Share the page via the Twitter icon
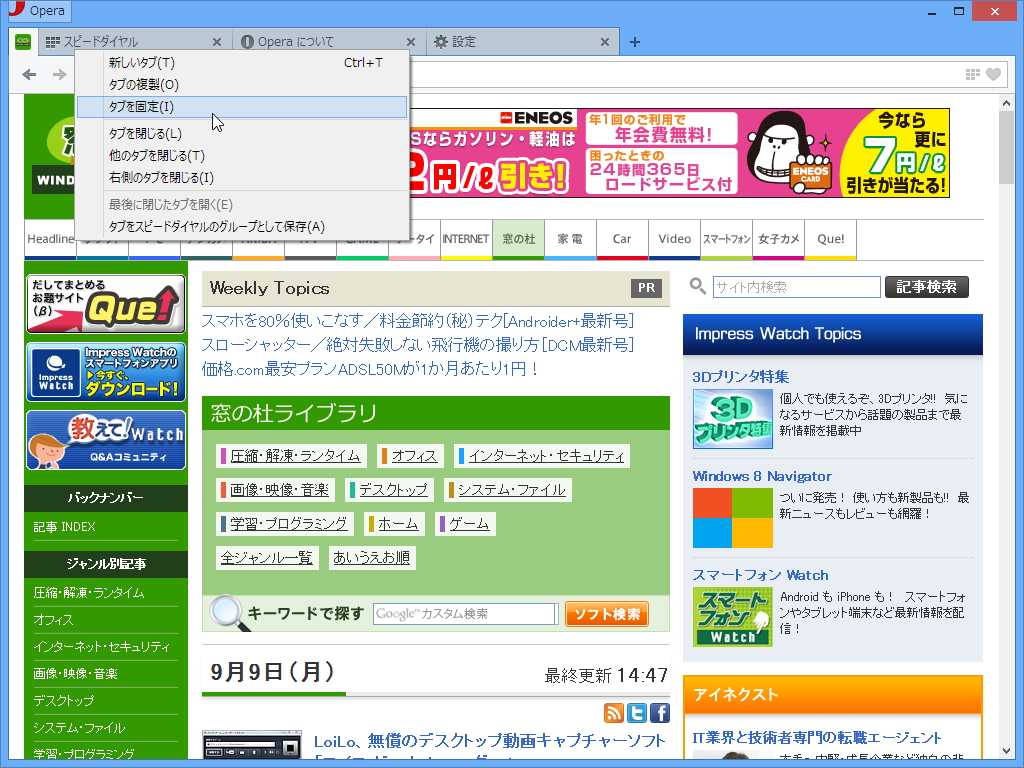Viewport: 1024px width, 768px height. pos(636,713)
